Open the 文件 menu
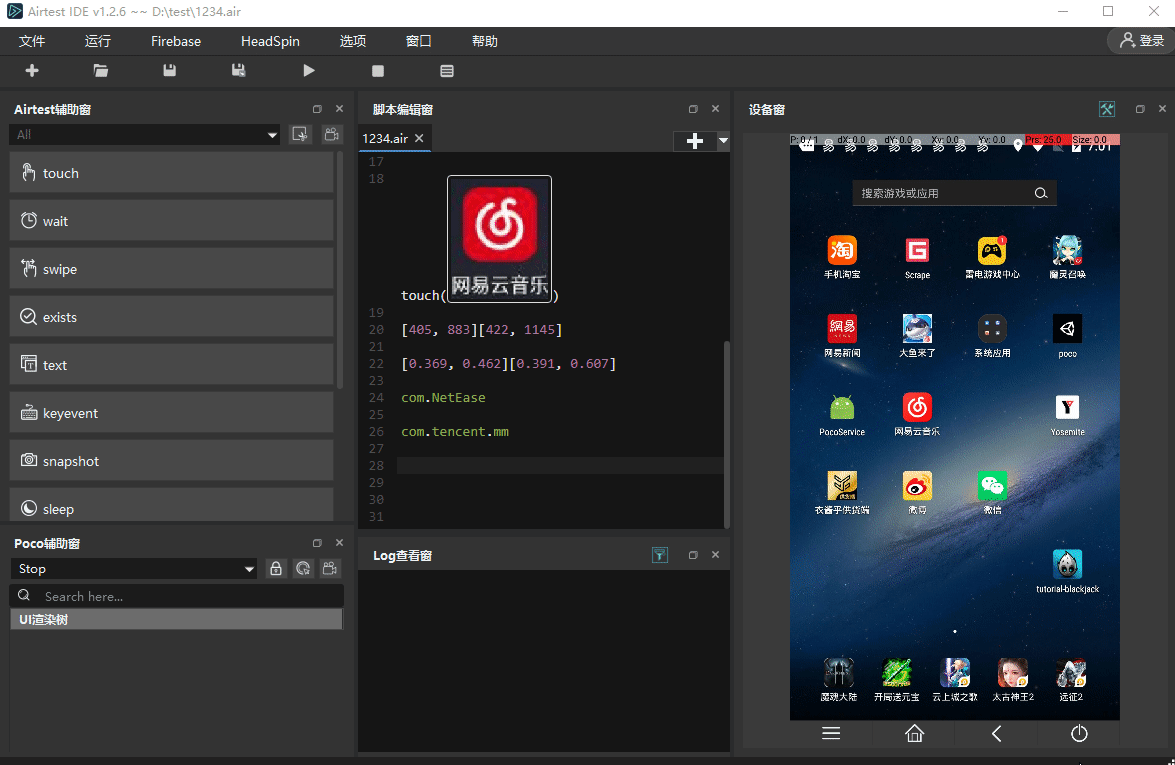 coord(31,41)
